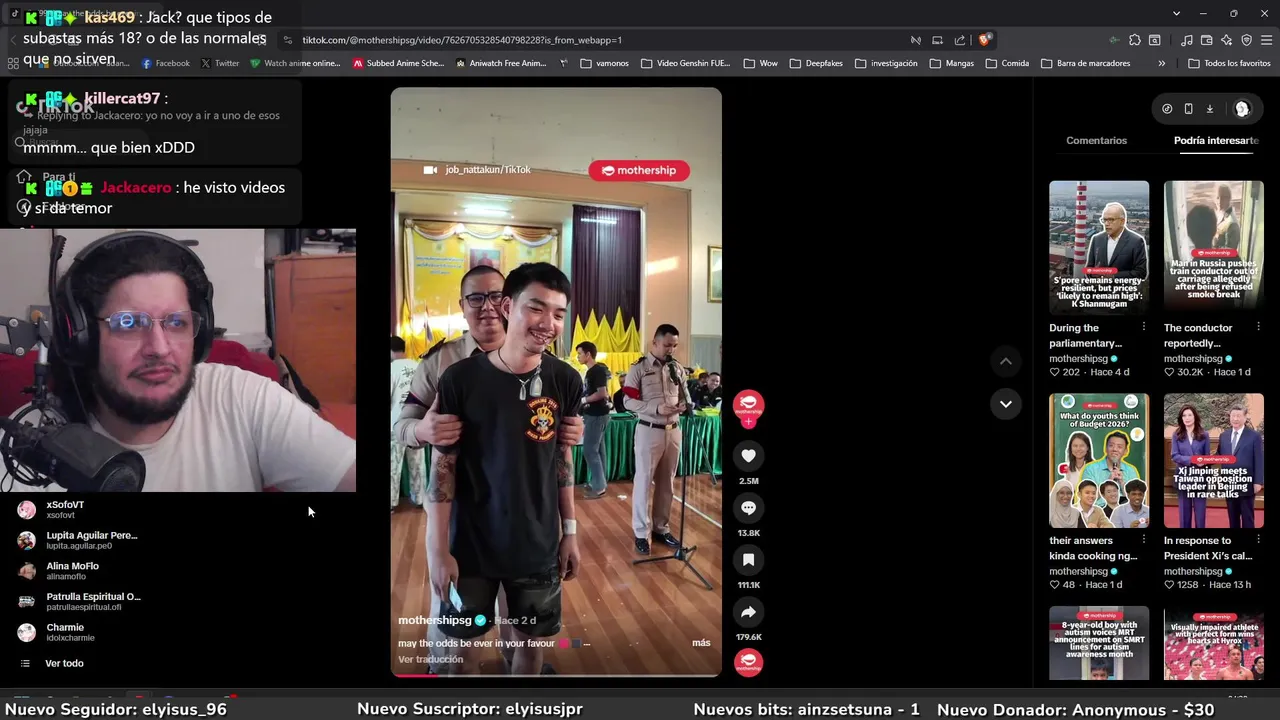Follow mothershipsg via red avatar plus
This screenshot has width=1280, height=720.
[x=748, y=422]
